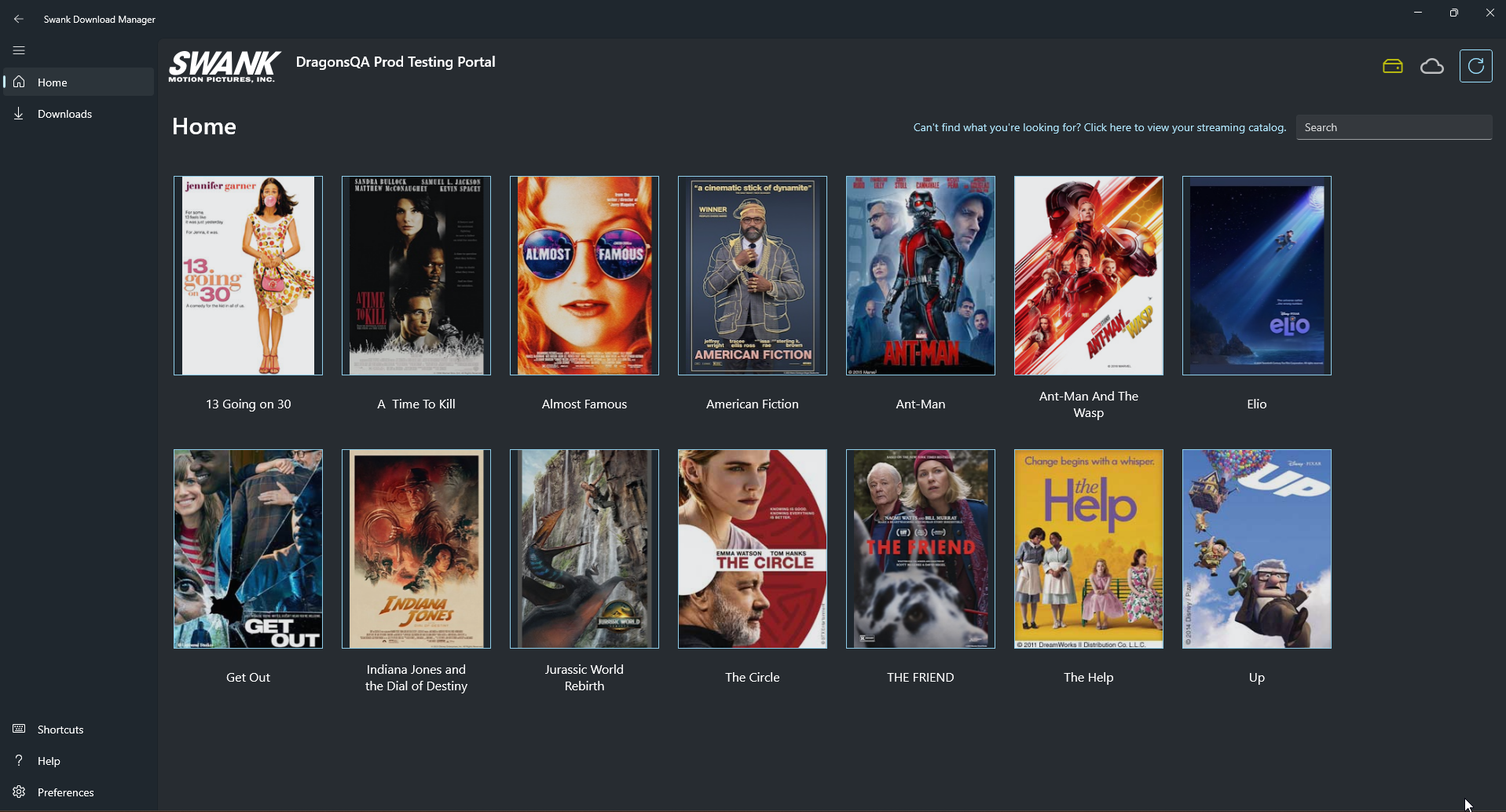Screen dimensions: 1506x812
Task: Click the back arrow icon
Action: tap(19, 19)
